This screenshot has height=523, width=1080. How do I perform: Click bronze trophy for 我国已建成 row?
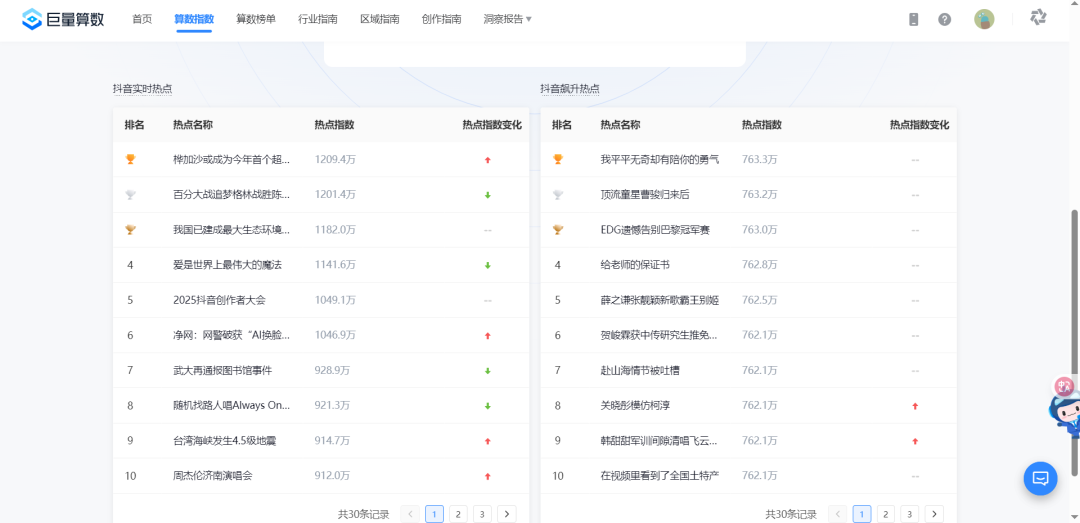point(130,229)
